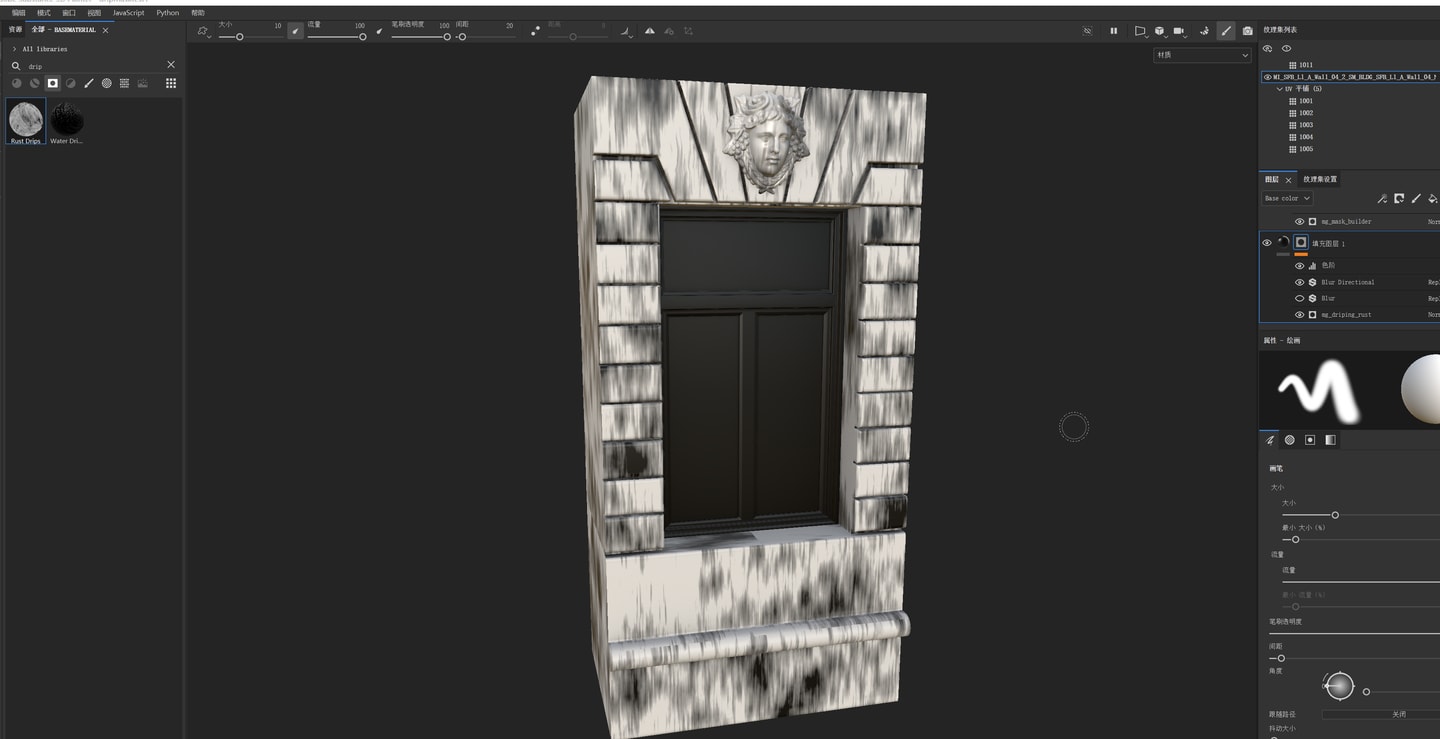The image size is (1440, 739).
Task: Open the Python menu
Action: (168, 13)
